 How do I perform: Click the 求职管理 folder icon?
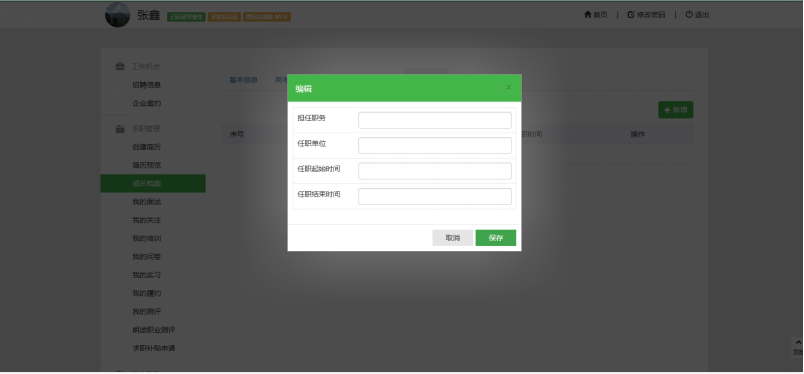click(x=120, y=129)
